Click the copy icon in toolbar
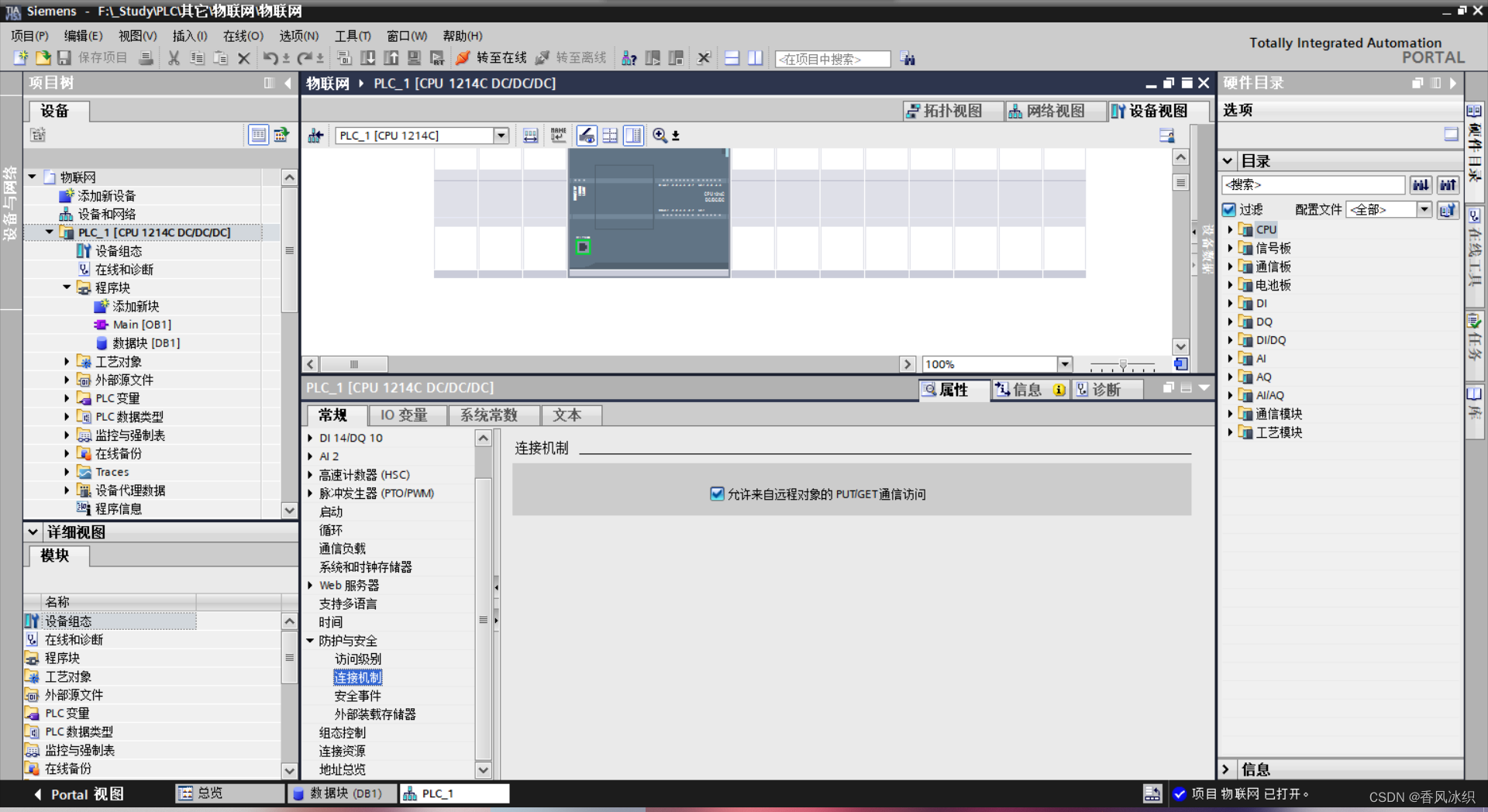Image resolution: width=1488 pixels, height=812 pixels. (x=197, y=58)
